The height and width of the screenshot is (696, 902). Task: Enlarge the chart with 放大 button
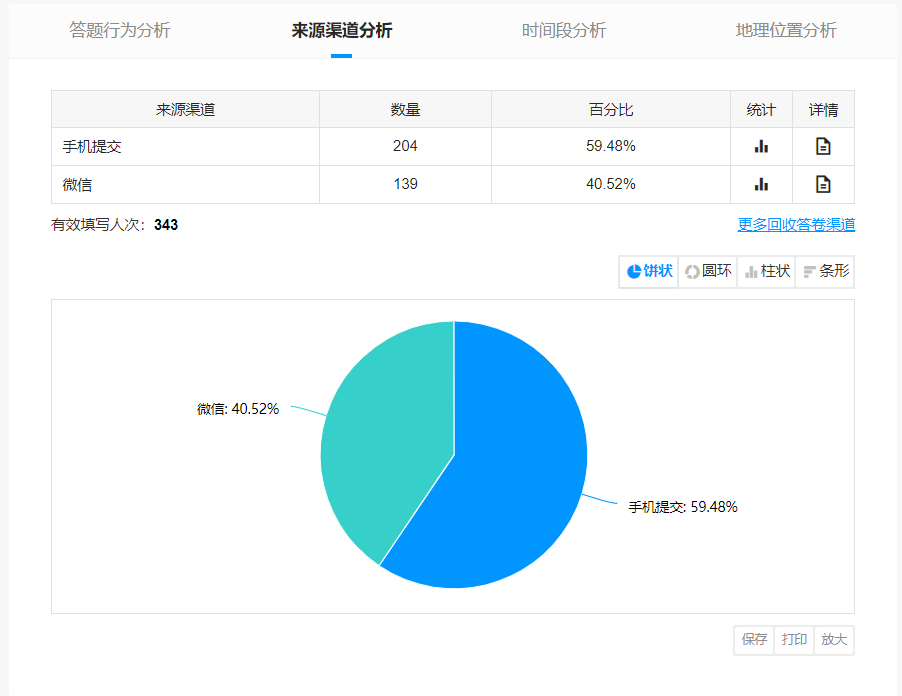(x=834, y=640)
